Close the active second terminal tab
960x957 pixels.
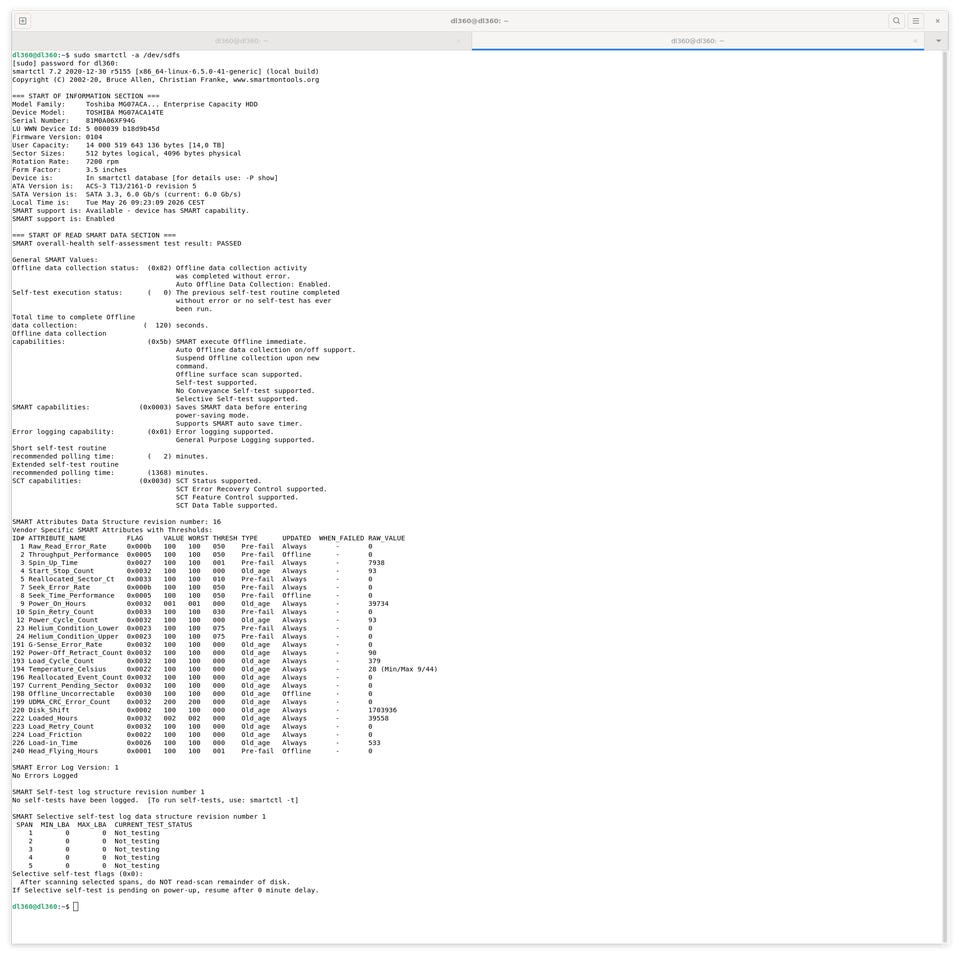pos(915,41)
